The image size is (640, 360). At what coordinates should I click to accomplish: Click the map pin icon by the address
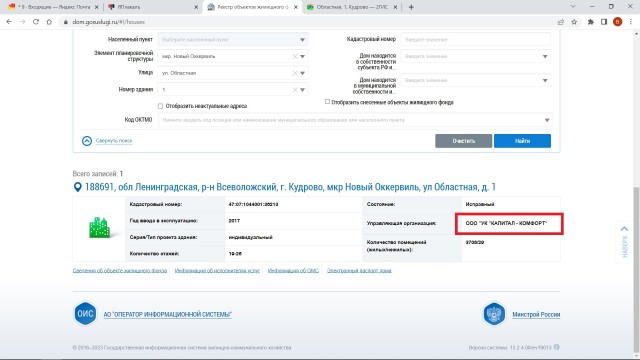click(77, 187)
